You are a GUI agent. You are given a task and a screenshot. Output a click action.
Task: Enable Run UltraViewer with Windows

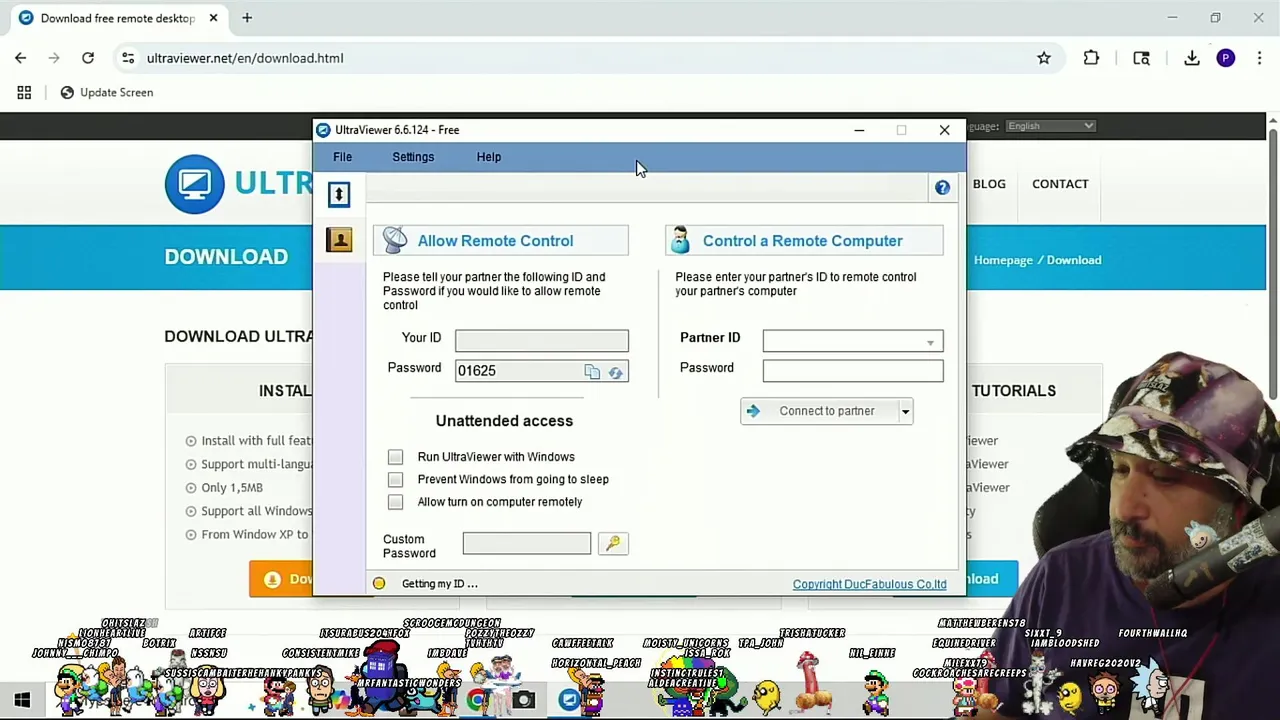click(395, 457)
